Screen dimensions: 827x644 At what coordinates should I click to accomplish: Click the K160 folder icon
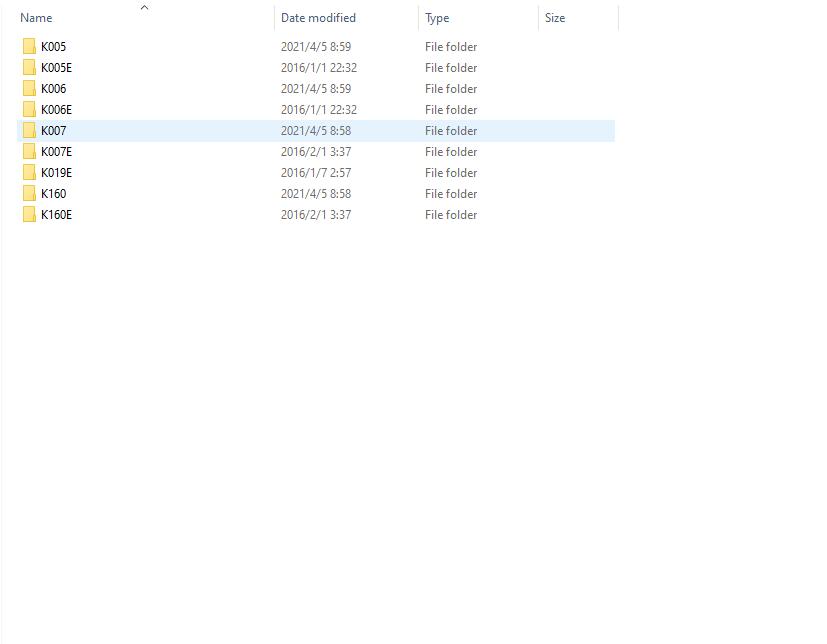(x=30, y=194)
